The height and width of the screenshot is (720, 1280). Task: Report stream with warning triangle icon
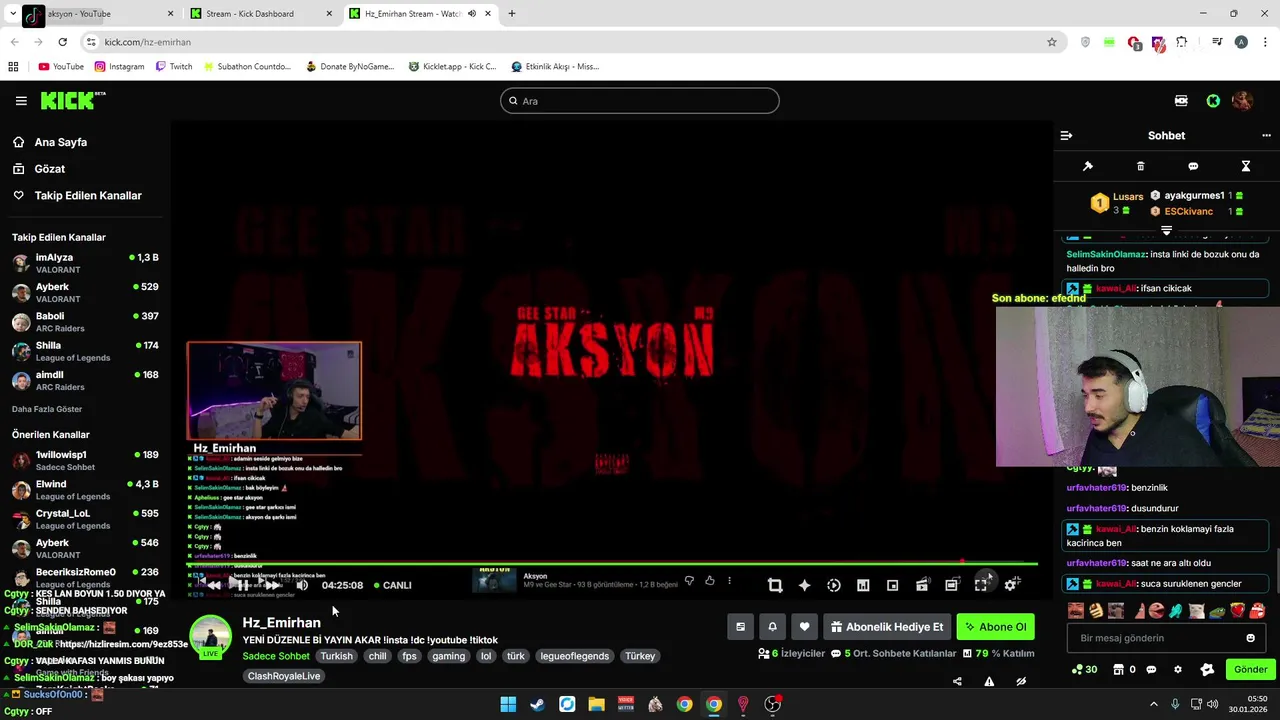click(989, 682)
